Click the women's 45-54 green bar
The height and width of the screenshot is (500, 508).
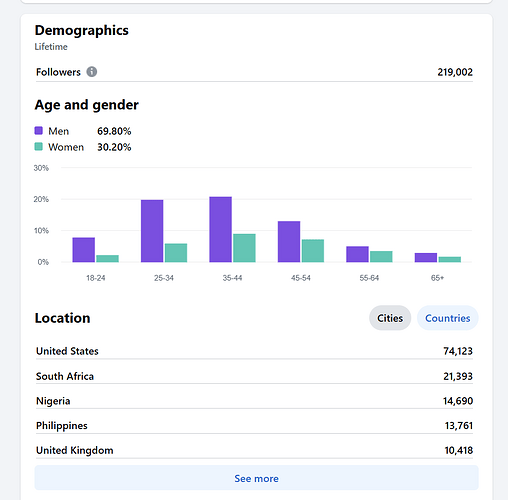(x=313, y=251)
